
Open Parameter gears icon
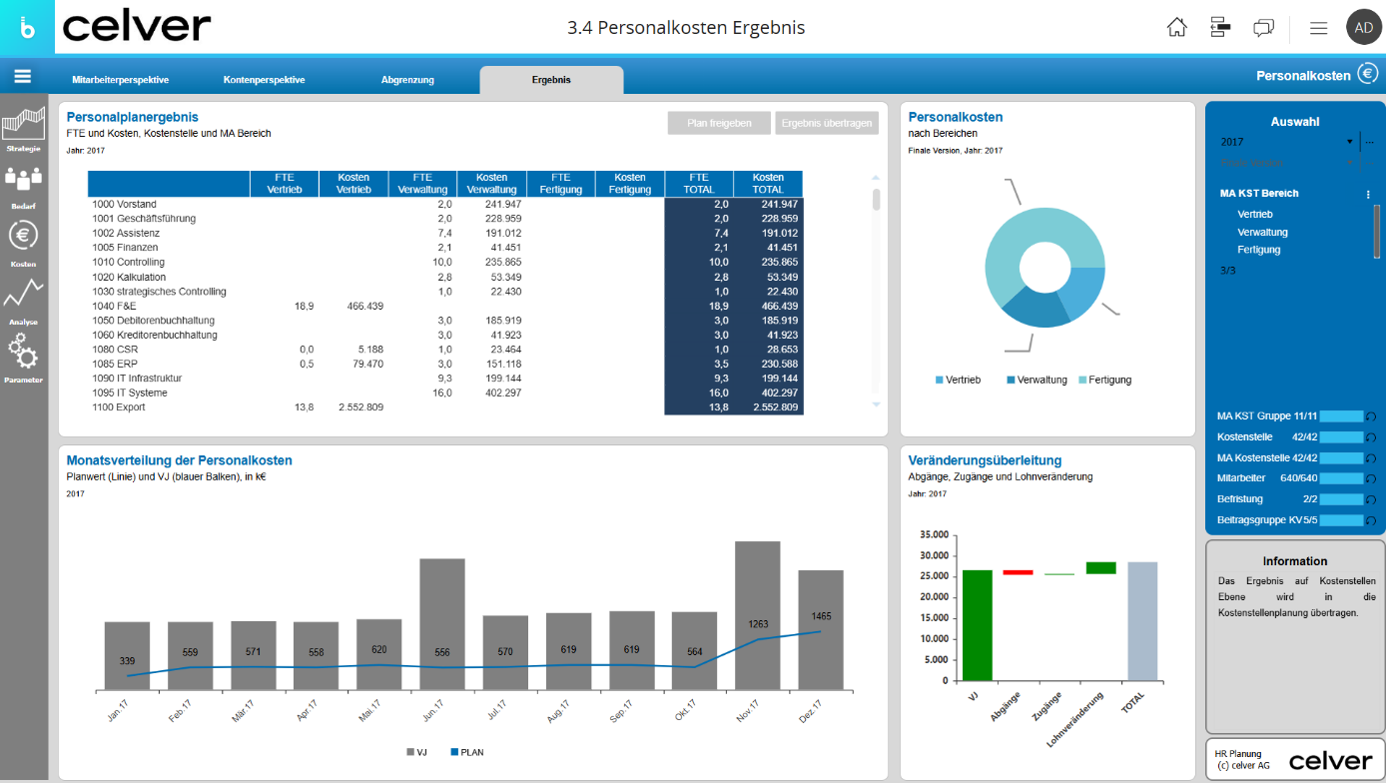[x=24, y=359]
